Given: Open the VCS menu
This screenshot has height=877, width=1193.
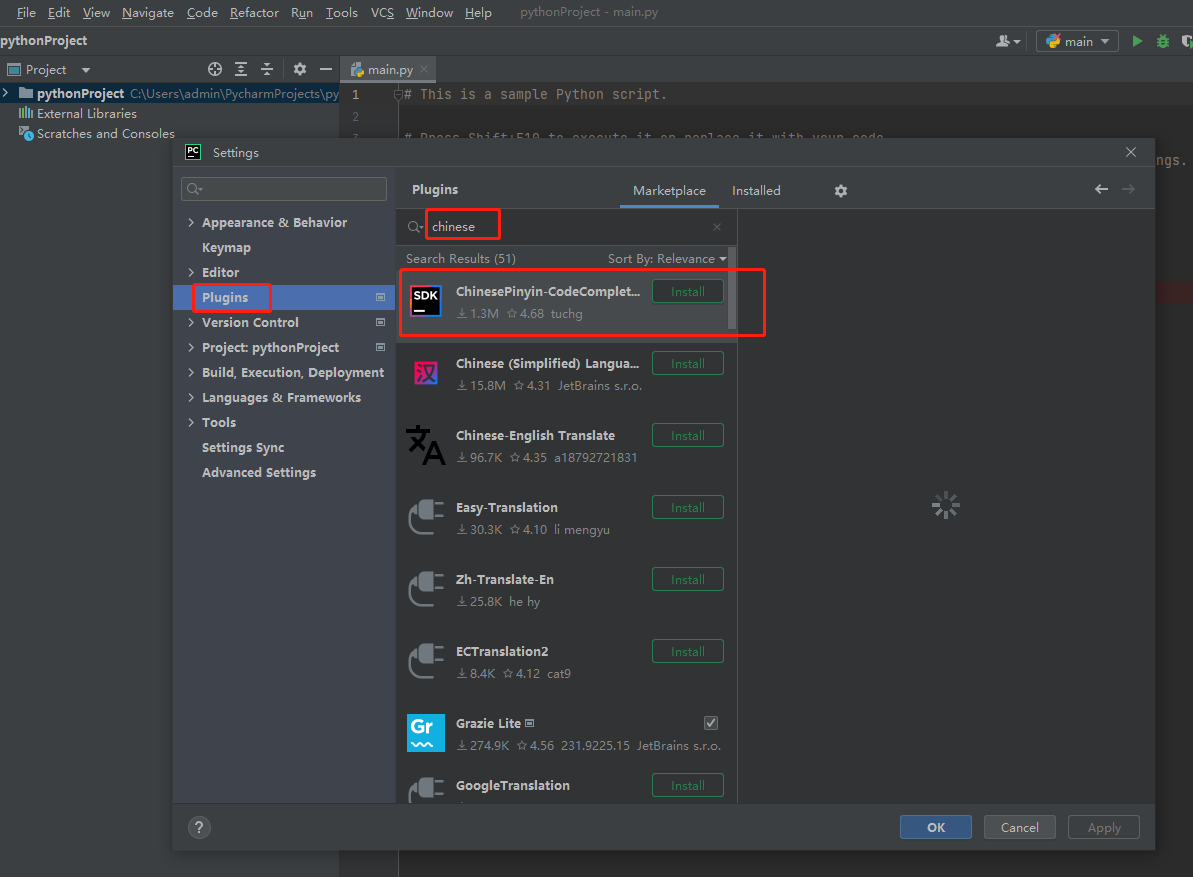Looking at the screenshot, I should pos(382,12).
